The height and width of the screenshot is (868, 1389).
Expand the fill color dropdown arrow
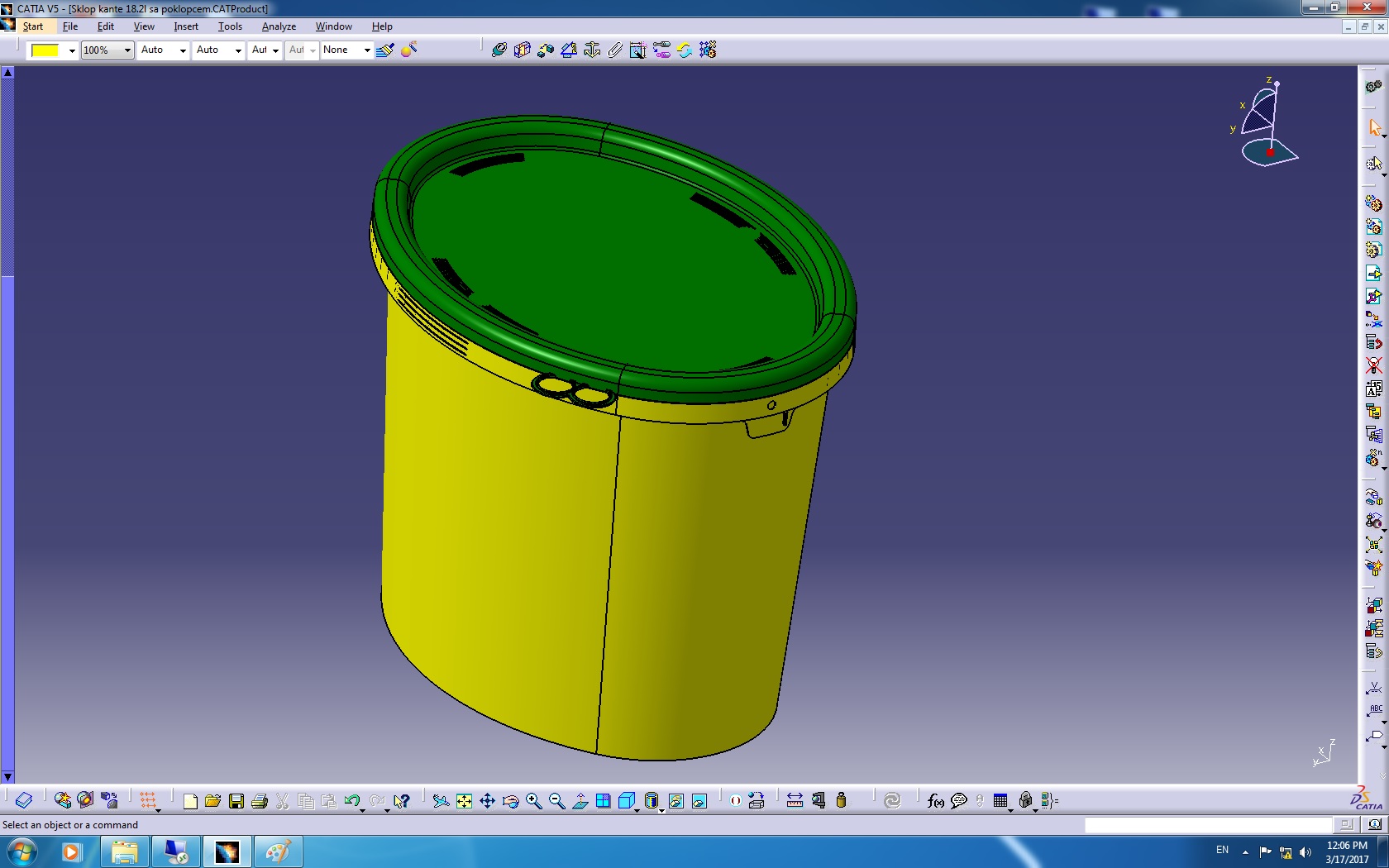[72, 50]
